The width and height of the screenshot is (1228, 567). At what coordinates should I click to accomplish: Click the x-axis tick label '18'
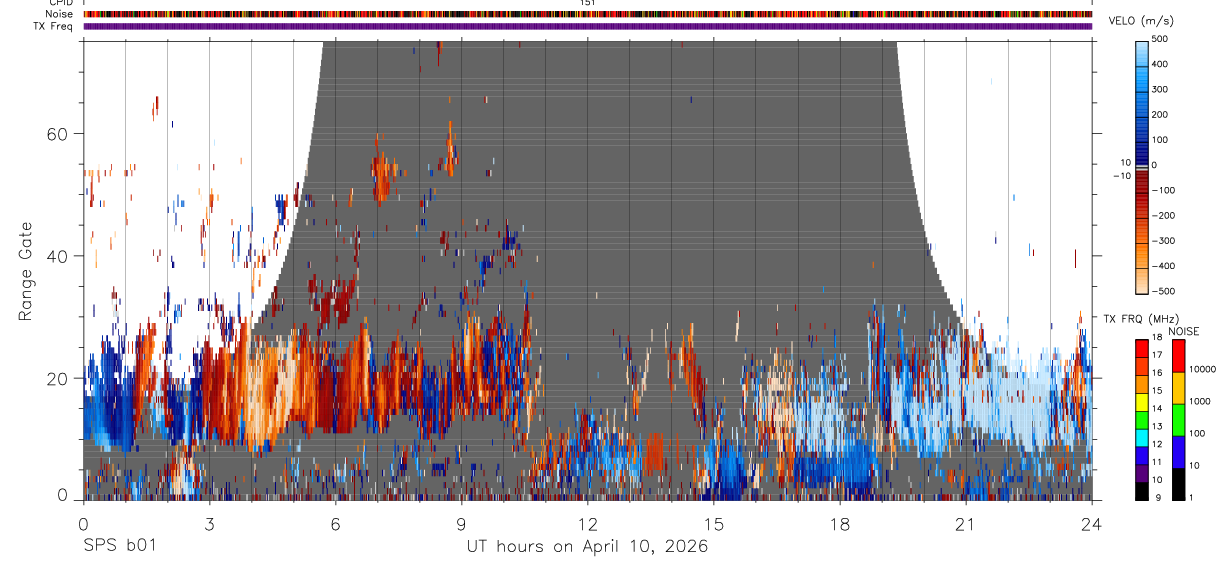tap(839, 523)
